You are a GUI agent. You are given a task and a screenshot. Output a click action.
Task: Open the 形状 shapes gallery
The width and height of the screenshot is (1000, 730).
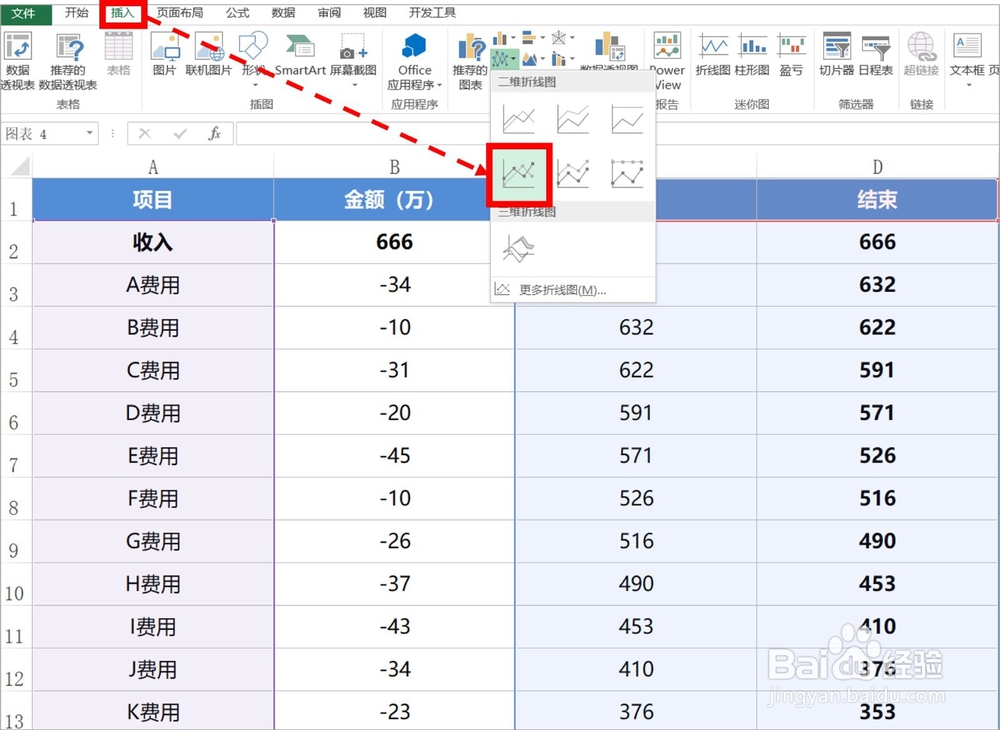click(x=254, y=57)
